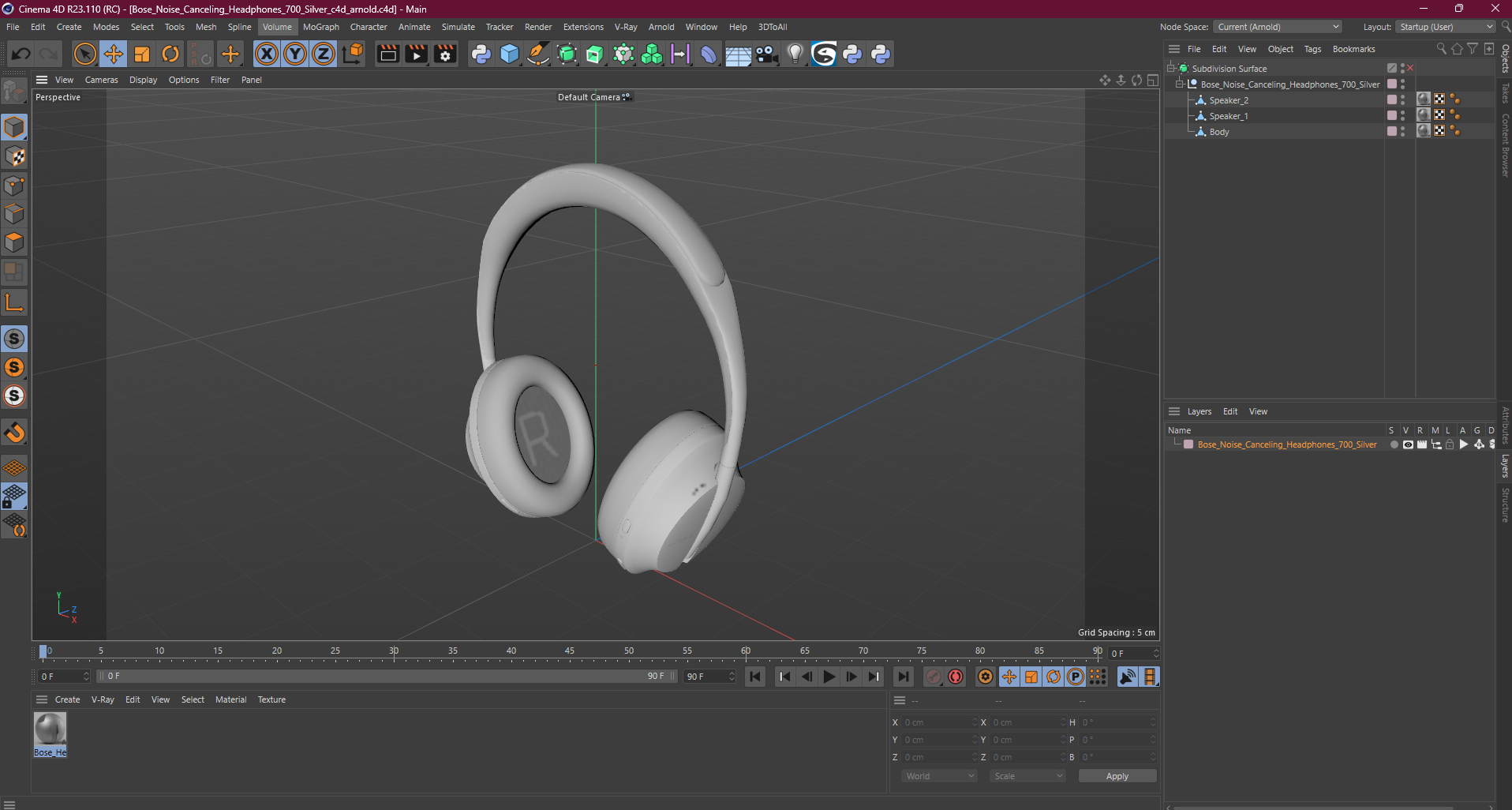Click the Locked Workplane icon
1512x810 pixels.
pyautogui.click(x=14, y=497)
